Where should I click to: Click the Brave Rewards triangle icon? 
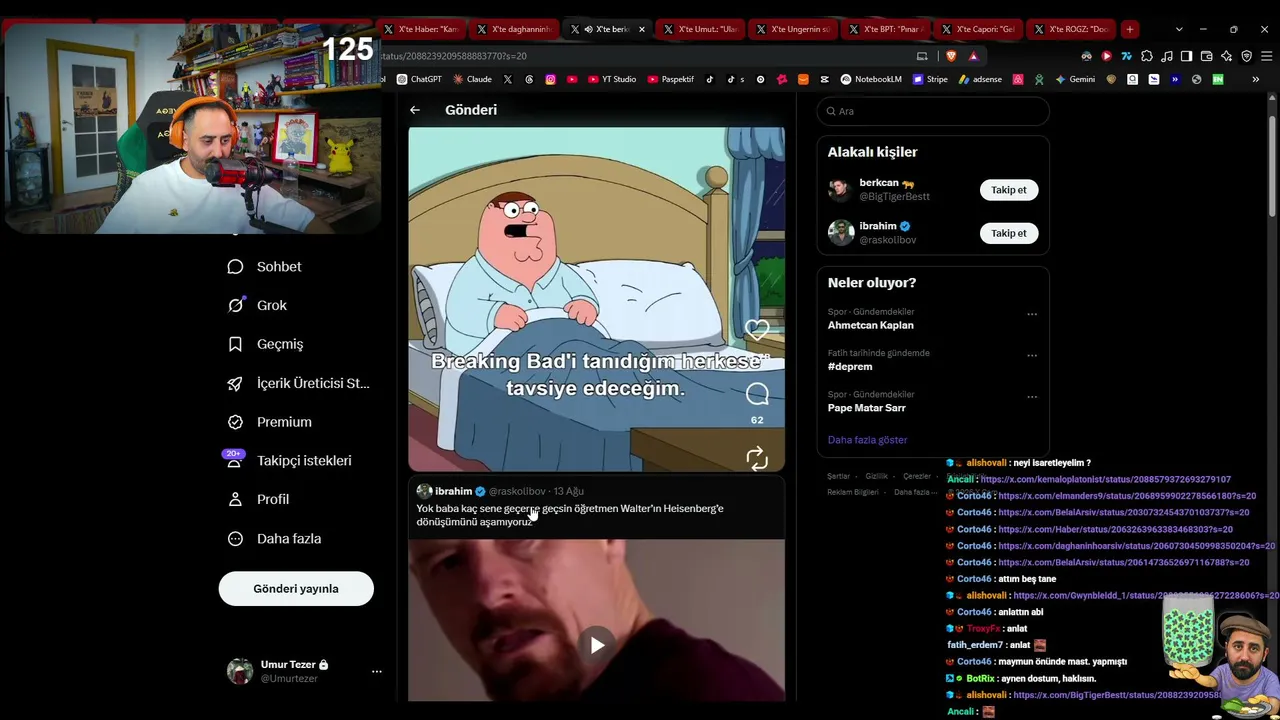[x=973, y=56]
